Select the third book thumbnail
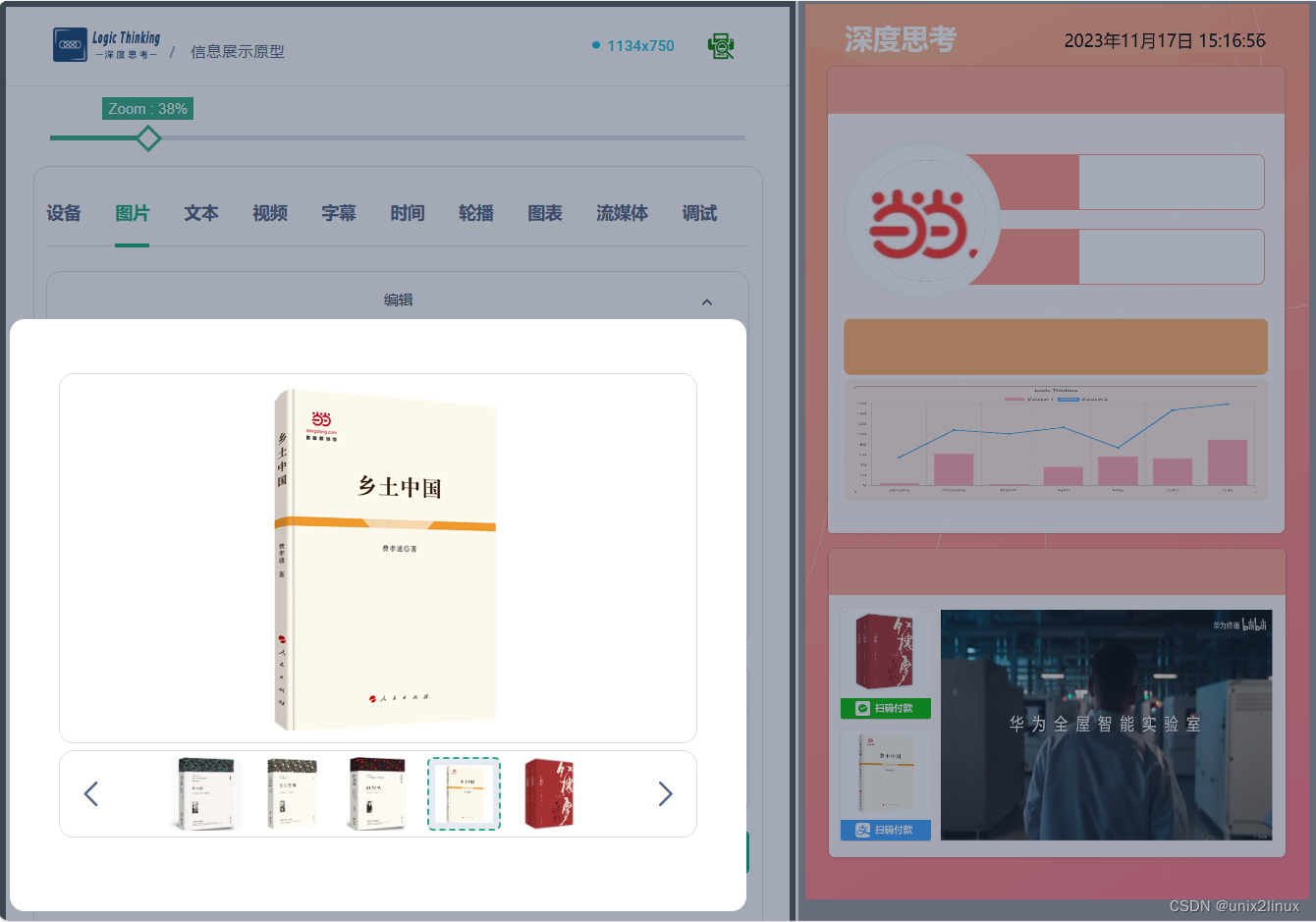Viewport: 1316px width, 922px height. (x=377, y=793)
